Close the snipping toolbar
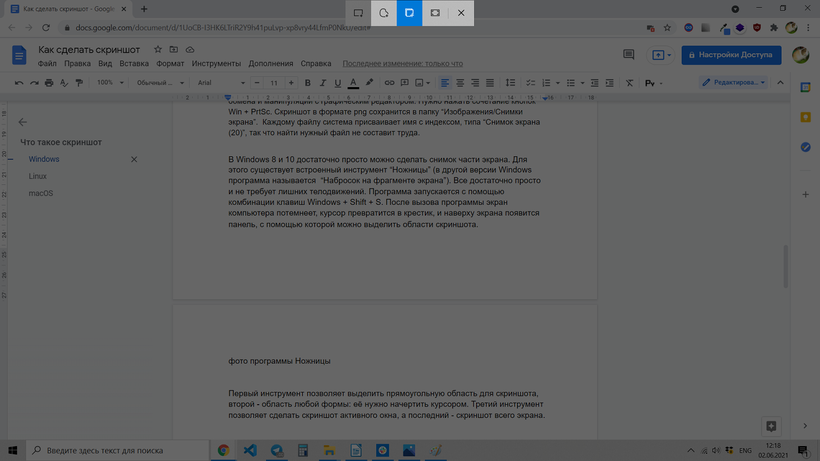The image size is (820, 461). click(x=461, y=13)
